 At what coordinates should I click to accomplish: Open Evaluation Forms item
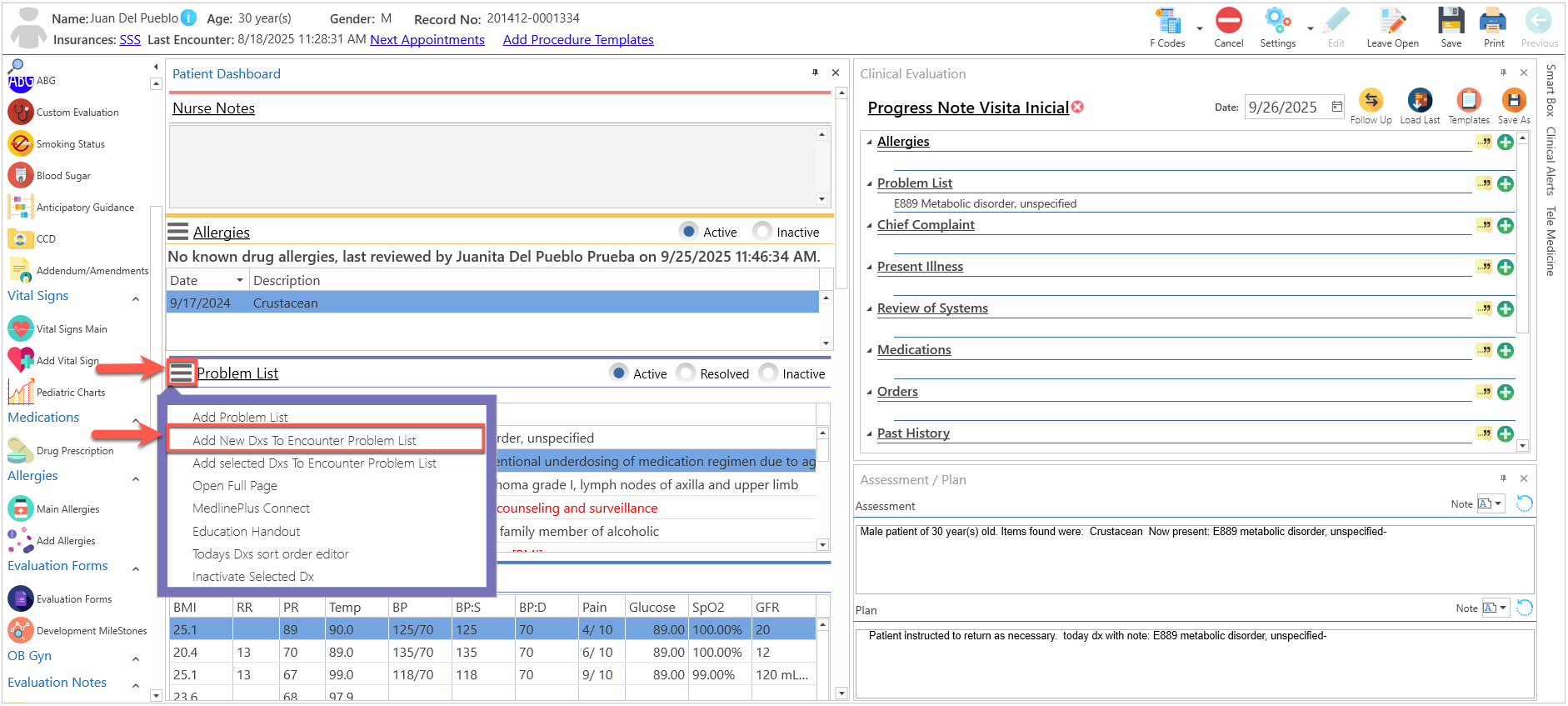click(60, 599)
